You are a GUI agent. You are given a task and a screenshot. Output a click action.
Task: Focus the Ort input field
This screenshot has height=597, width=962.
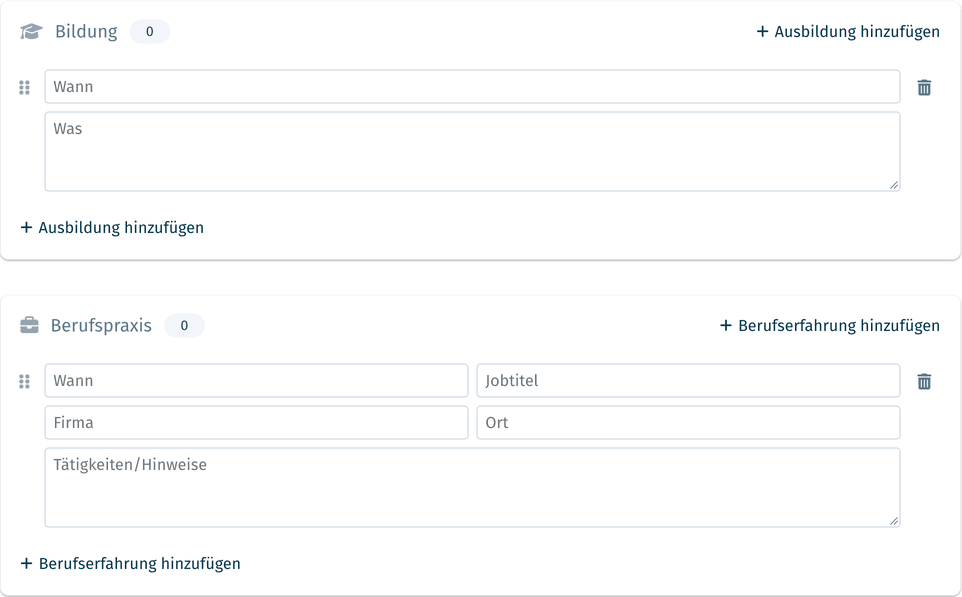tap(688, 422)
